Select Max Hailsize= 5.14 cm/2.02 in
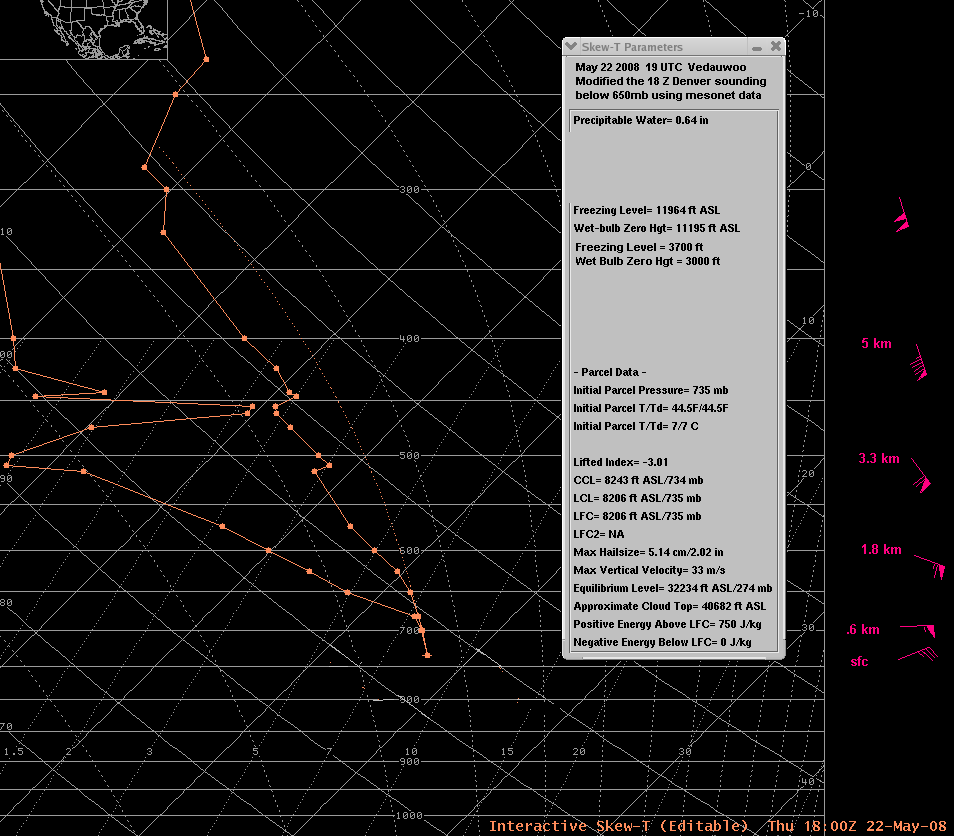 point(648,552)
